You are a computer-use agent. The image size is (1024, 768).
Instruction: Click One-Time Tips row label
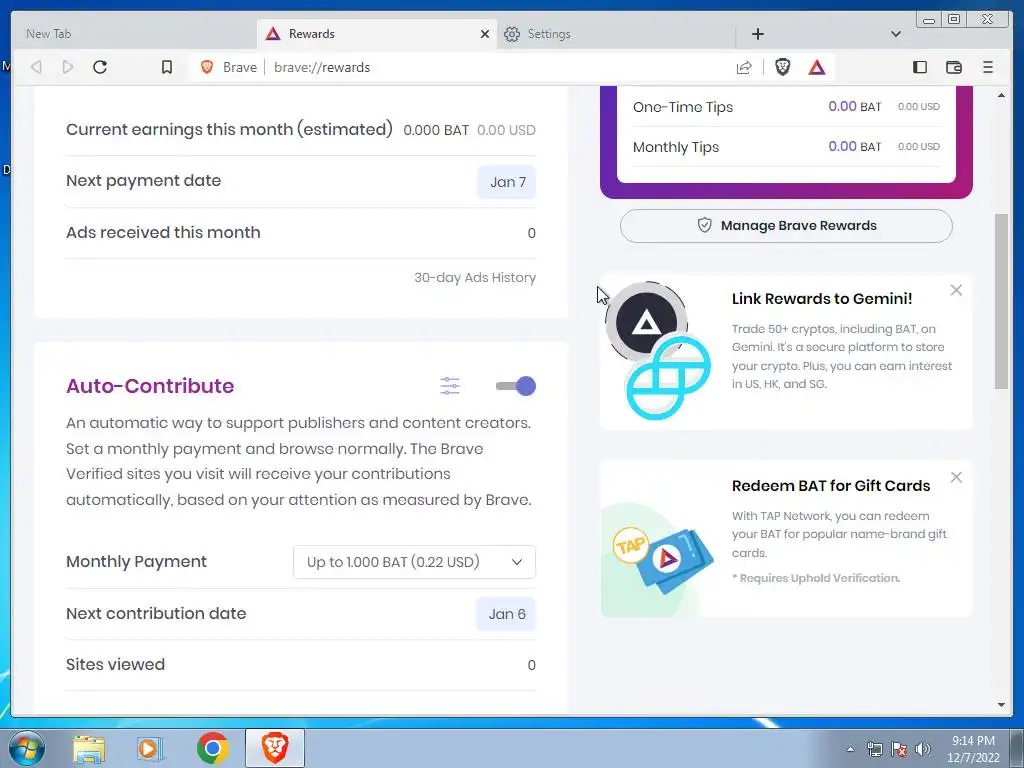(682, 107)
